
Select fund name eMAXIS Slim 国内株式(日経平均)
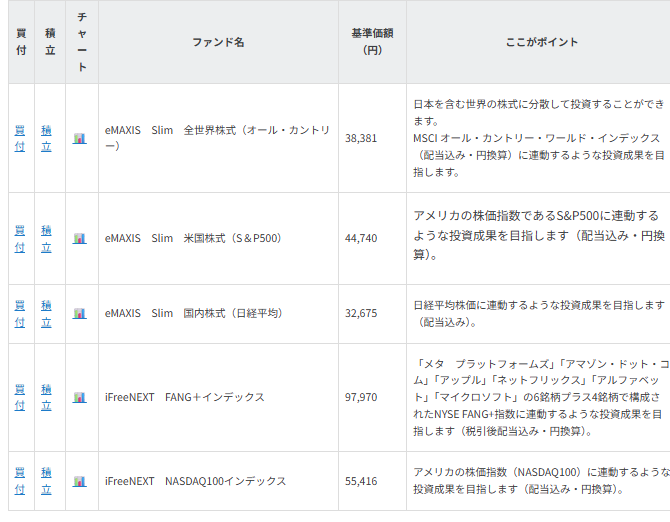194,314
